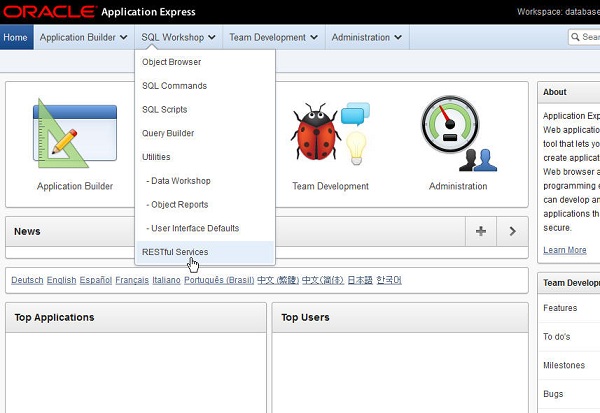The height and width of the screenshot is (413, 600).
Task: Click the News plus icon
Action: (x=481, y=231)
